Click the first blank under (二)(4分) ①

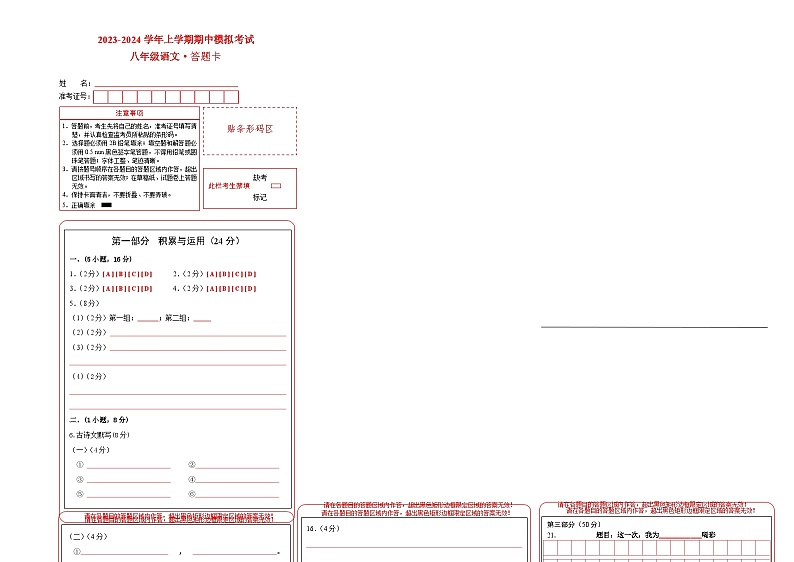point(125,552)
